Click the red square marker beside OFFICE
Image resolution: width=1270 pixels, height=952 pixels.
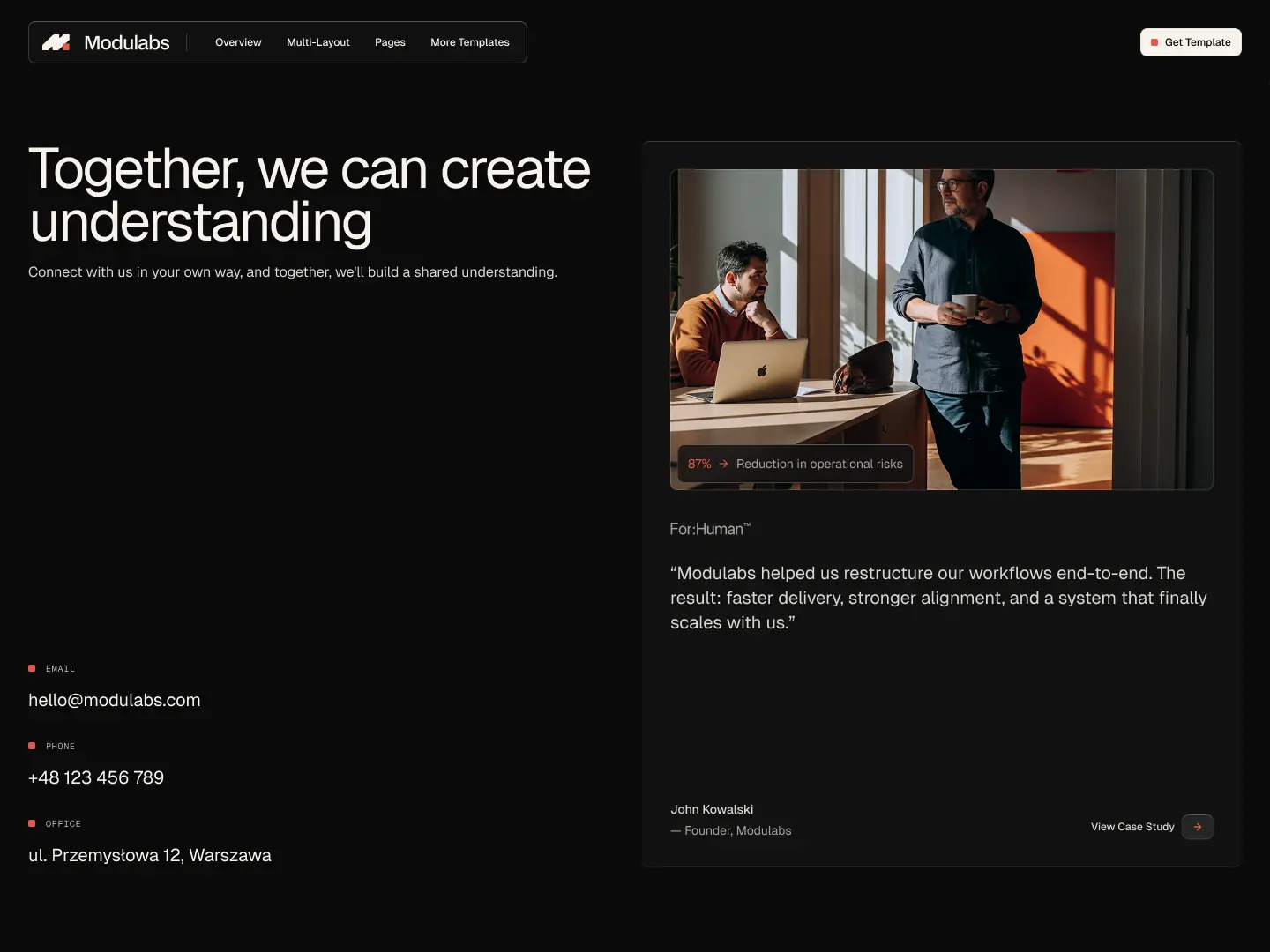click(x=32, y=823)
